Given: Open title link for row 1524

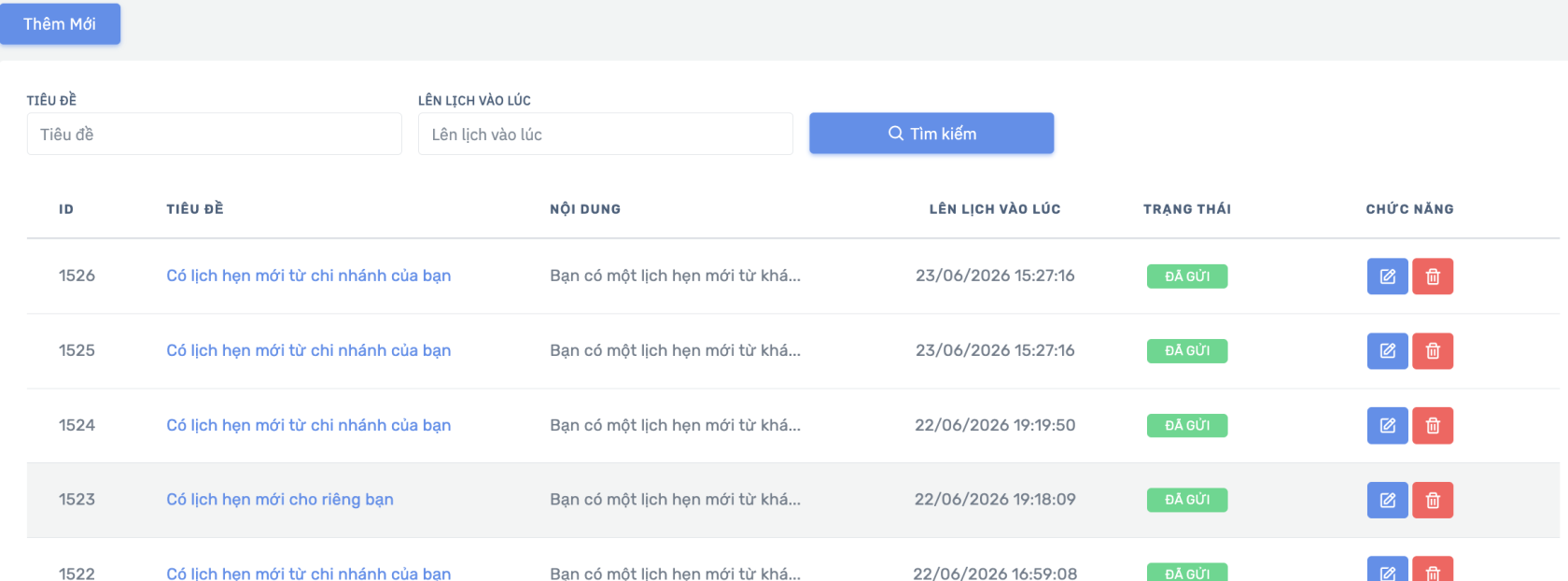Looking at the screenshot, I should (309, 425).
